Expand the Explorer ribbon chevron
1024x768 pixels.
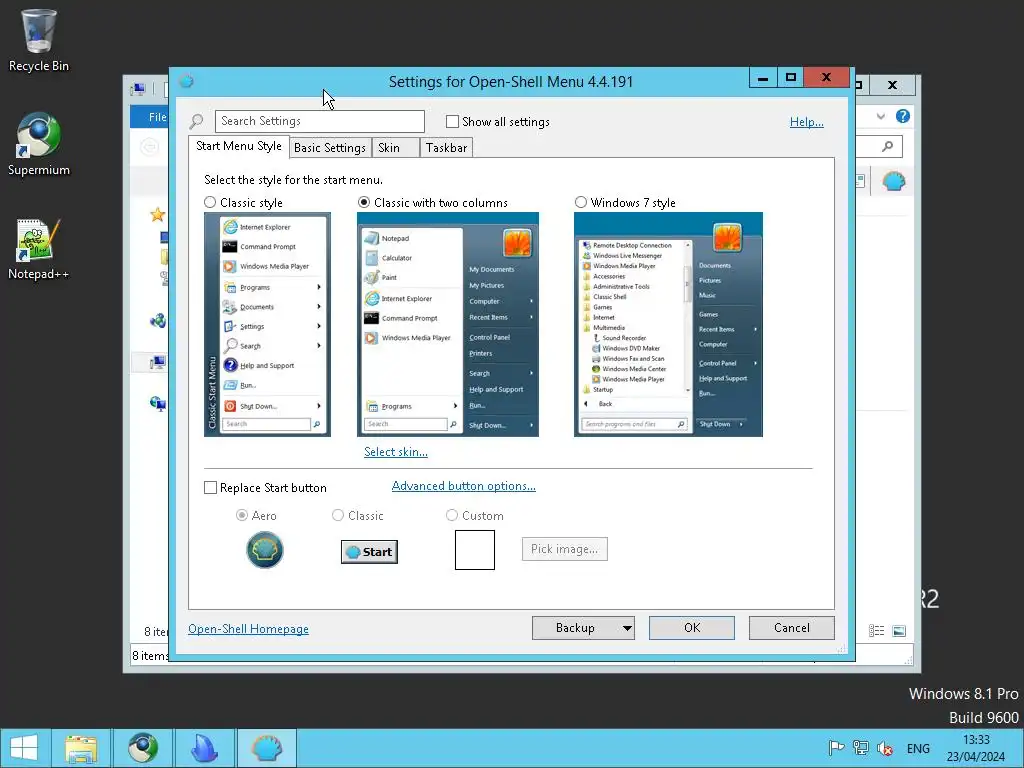(x=880, y=116)
